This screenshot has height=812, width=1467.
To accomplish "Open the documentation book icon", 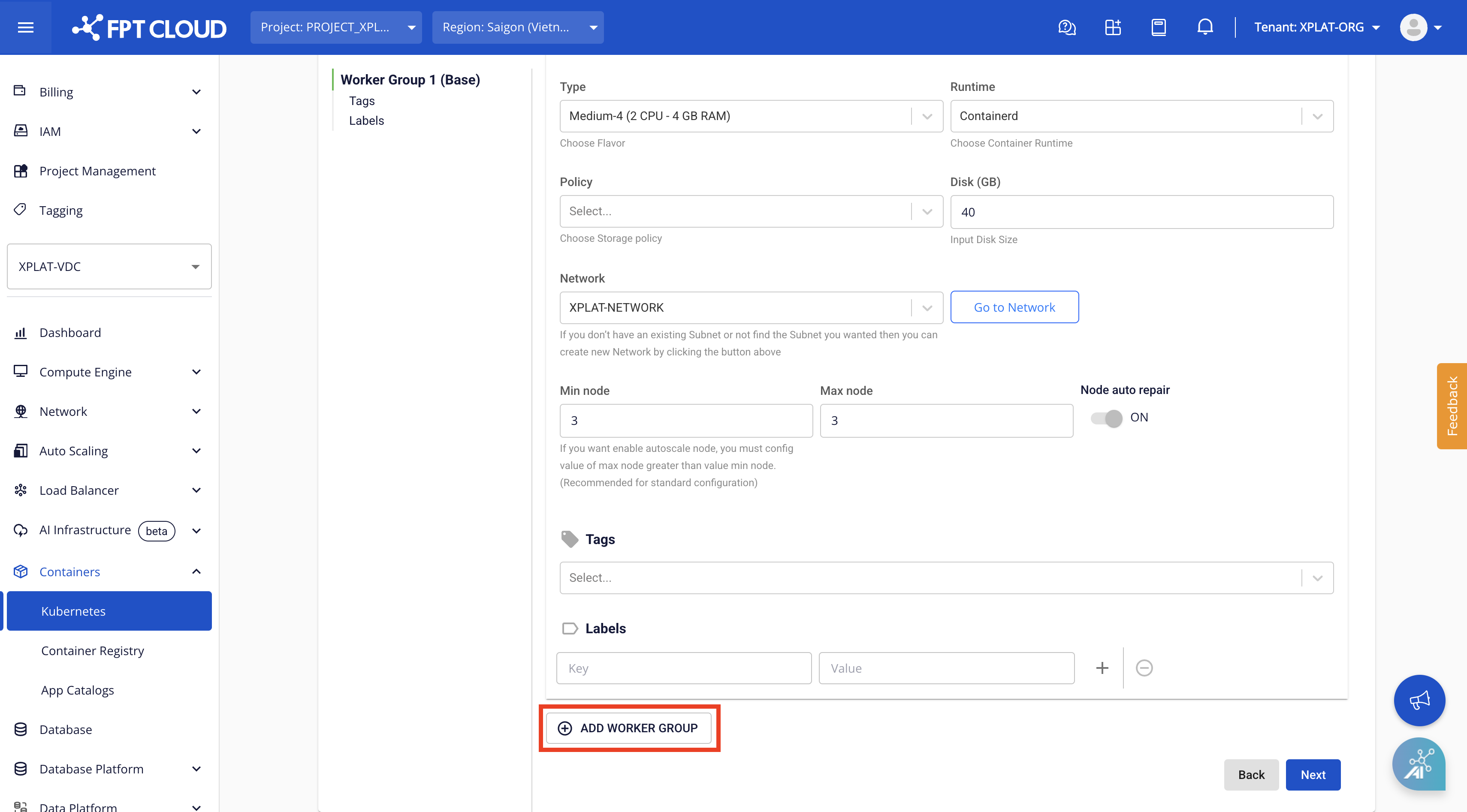I will click(x=1158, y=27).
